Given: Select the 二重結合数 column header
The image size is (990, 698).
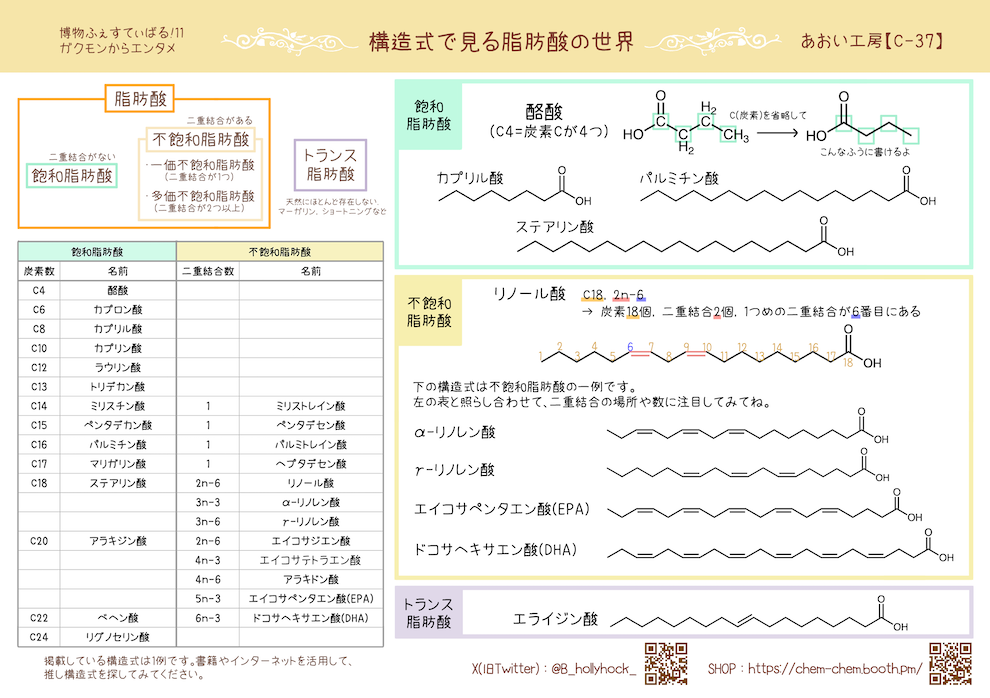Looking at the screenshot, I should tap(208, 271).
